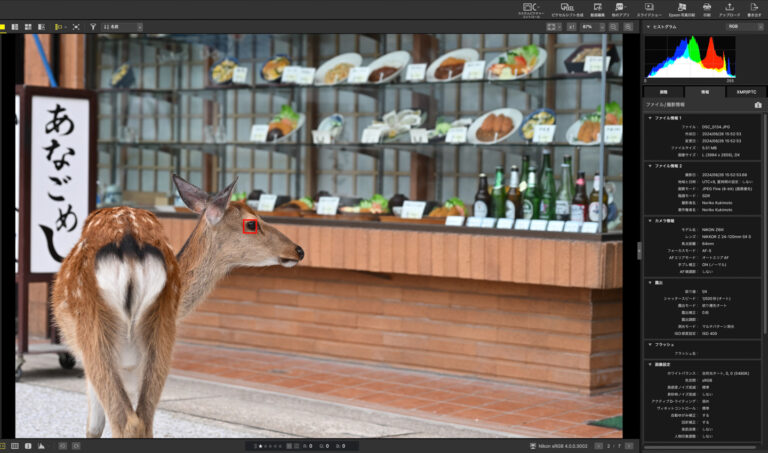Open the RGB channel dropdown in histogram

pyautogui.click(x=740, y=27)
